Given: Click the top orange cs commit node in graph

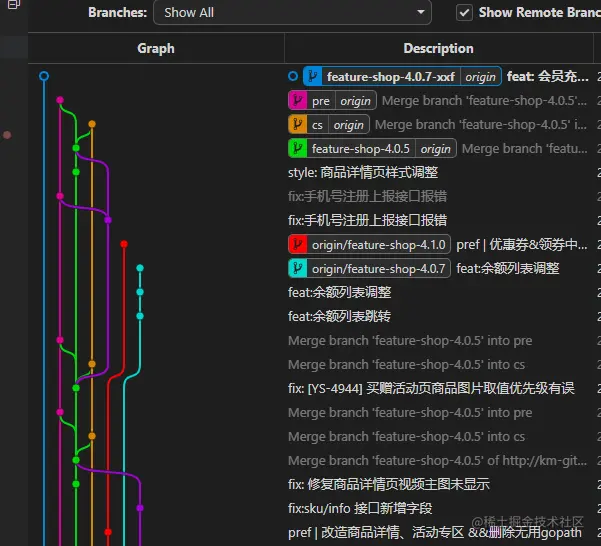Looking at the screenshot, I should pos(92,124).
